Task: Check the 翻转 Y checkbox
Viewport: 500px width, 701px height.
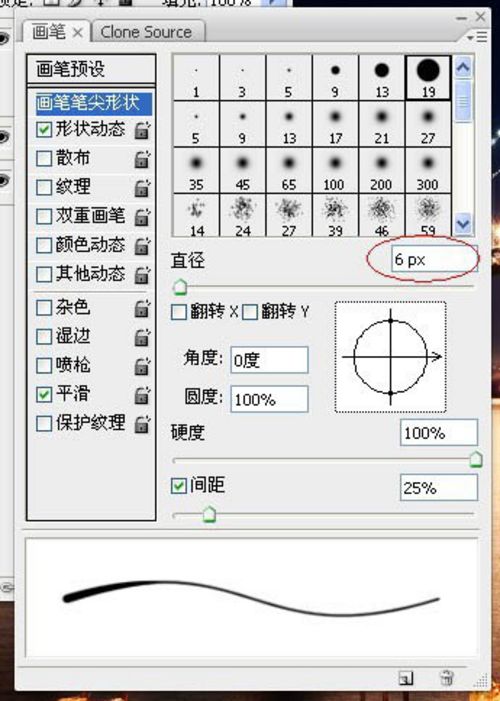Action: 250,312
